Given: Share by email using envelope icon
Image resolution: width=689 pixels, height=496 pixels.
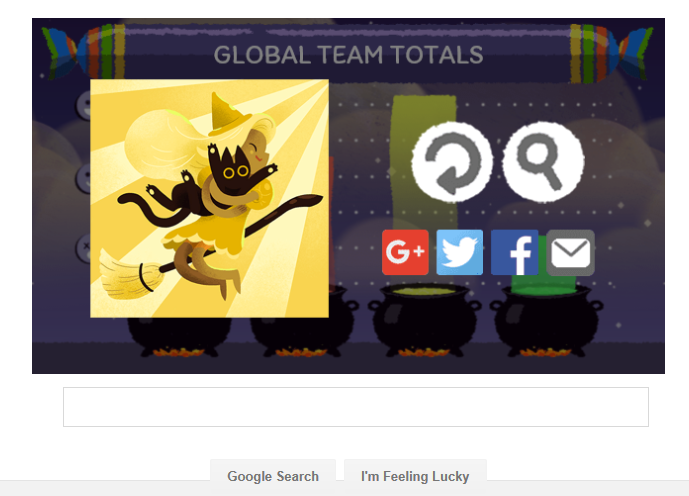Looking at the screenshot, I should (x=570, y=253).
